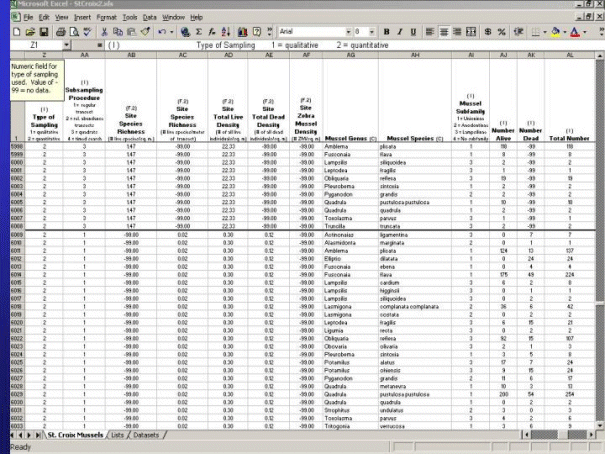Open the Data menu

pos(149,17)
